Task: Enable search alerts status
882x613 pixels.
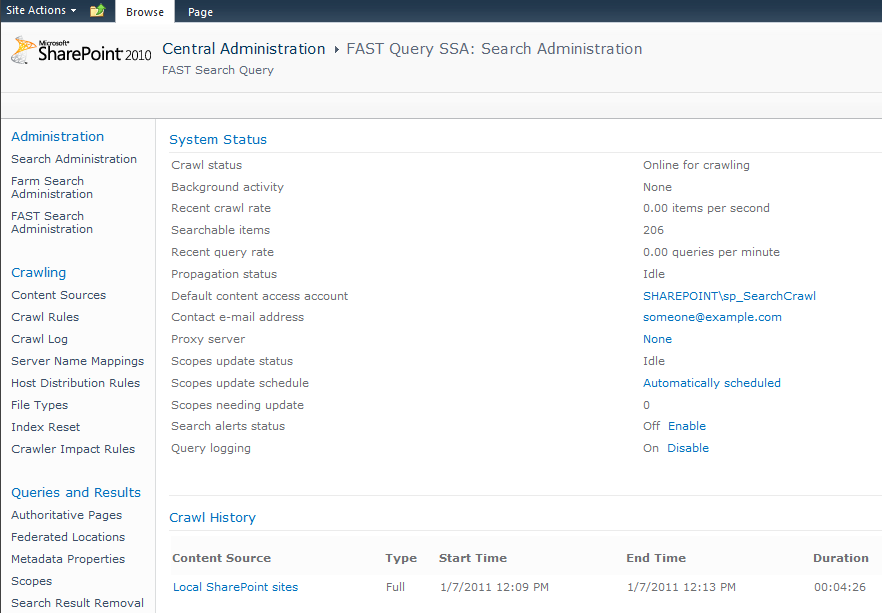Action: click(x=686, y=426)
